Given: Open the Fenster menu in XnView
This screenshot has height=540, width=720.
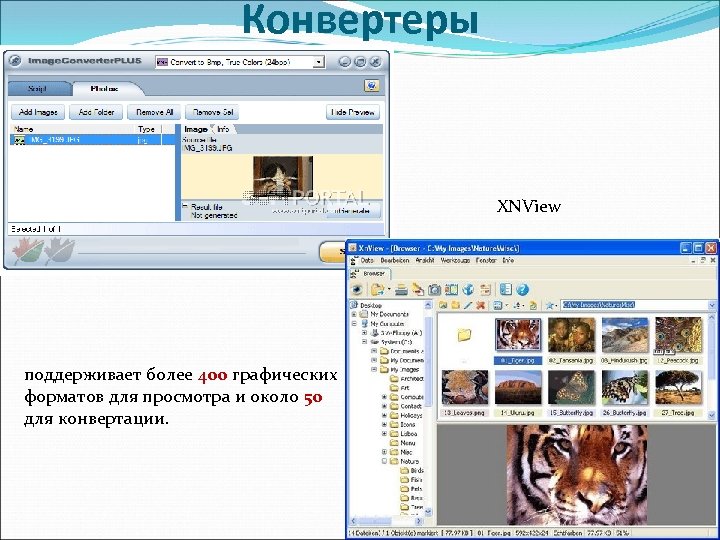Looking at the screenshot, I should tap(486, 260).
